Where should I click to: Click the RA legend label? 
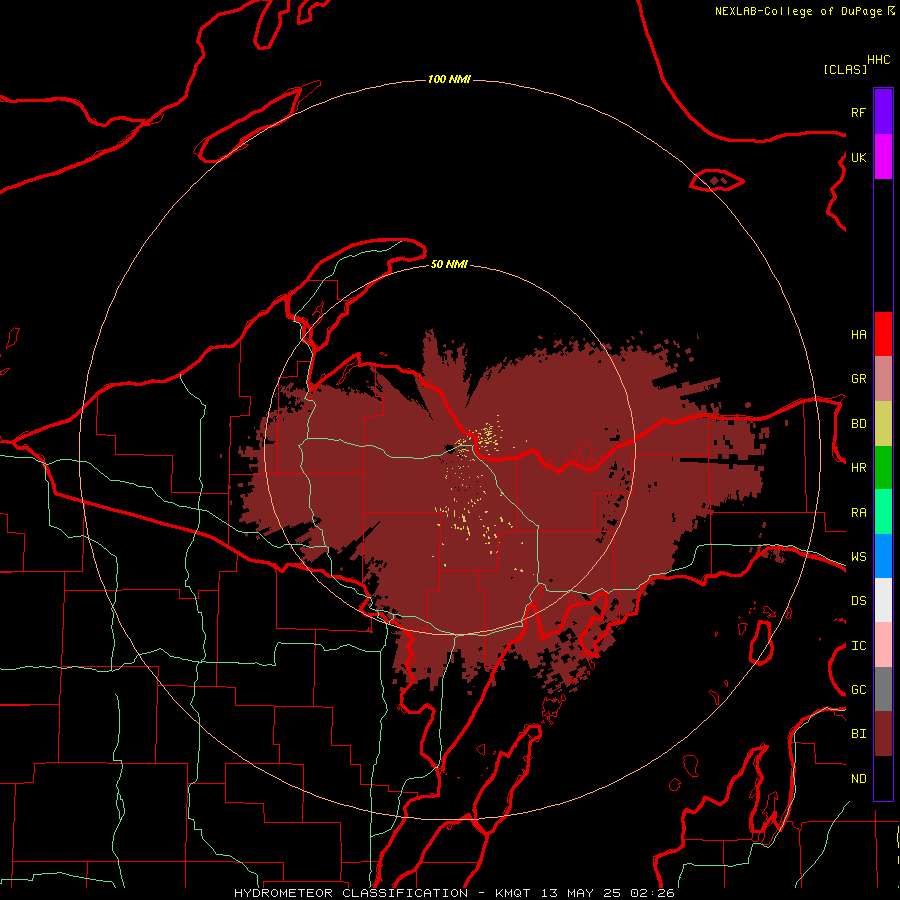[x=859, y=513]
